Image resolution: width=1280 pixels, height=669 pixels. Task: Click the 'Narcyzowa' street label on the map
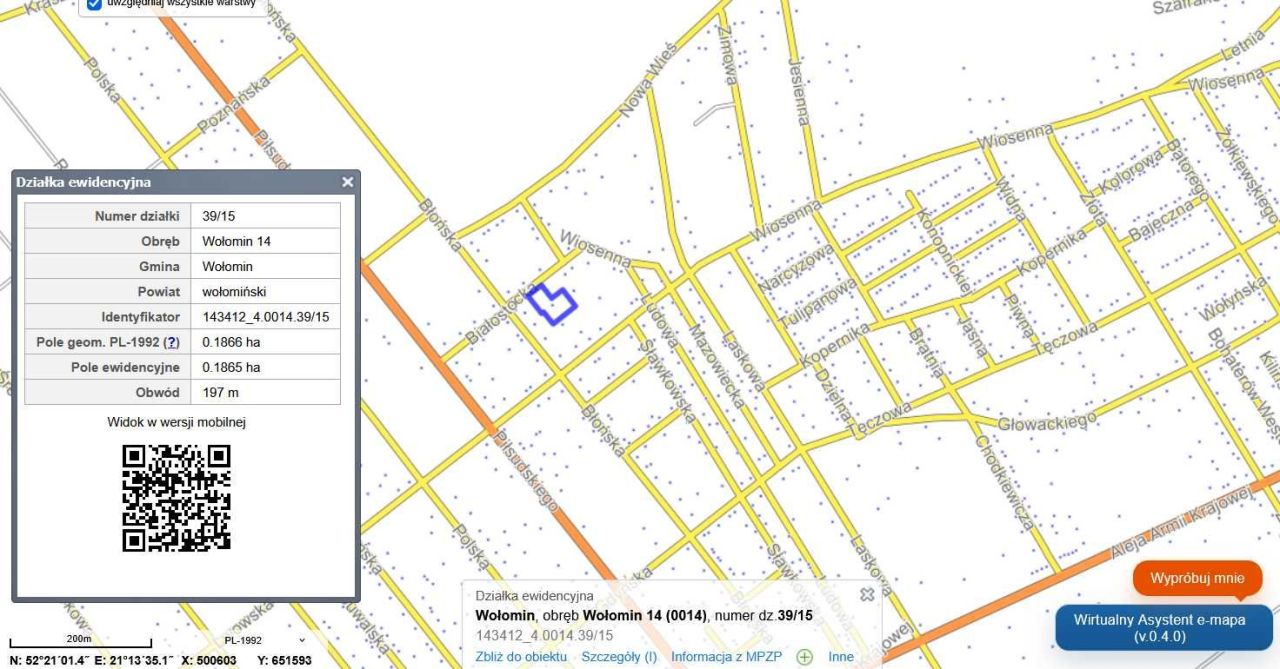796,270
